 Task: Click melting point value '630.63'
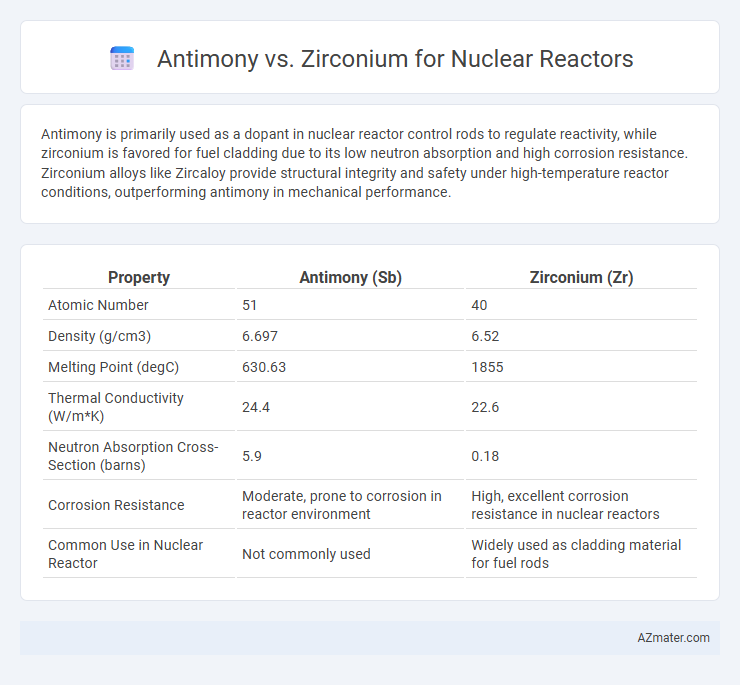point(264,367)
